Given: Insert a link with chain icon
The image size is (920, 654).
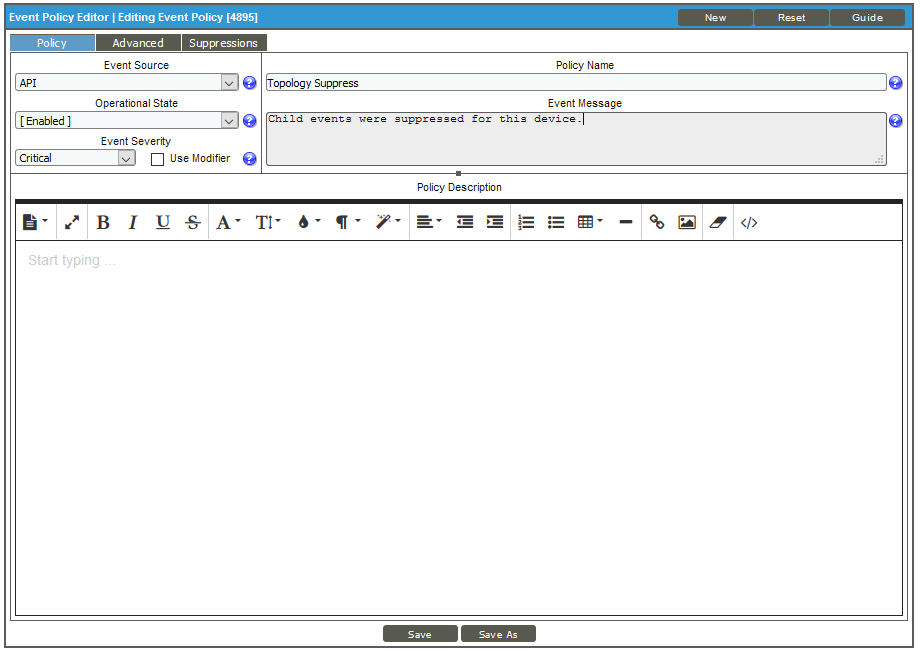Looking at the screenshot, I should coord(657,223).
